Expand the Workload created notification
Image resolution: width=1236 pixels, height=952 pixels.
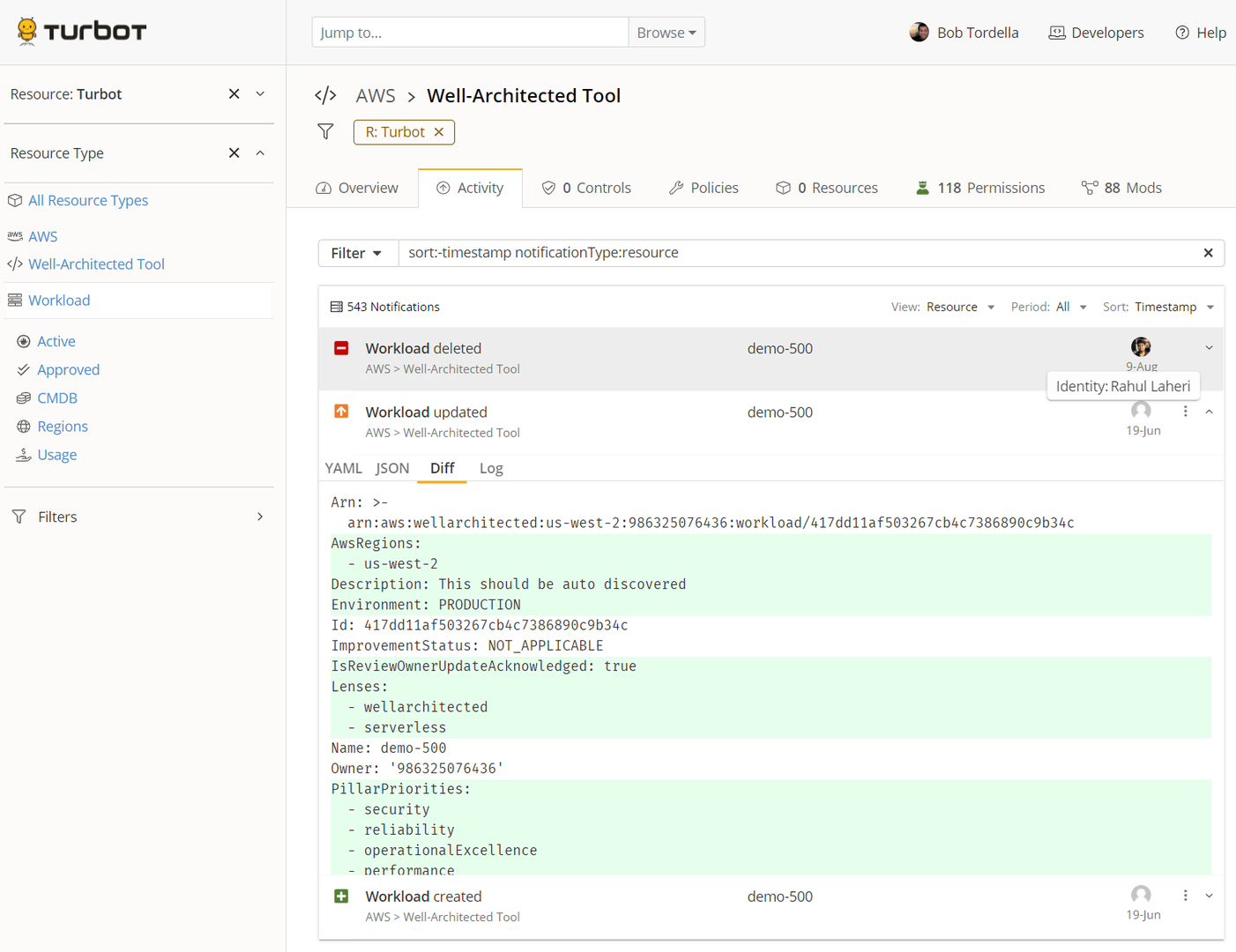click(1209, 896)
